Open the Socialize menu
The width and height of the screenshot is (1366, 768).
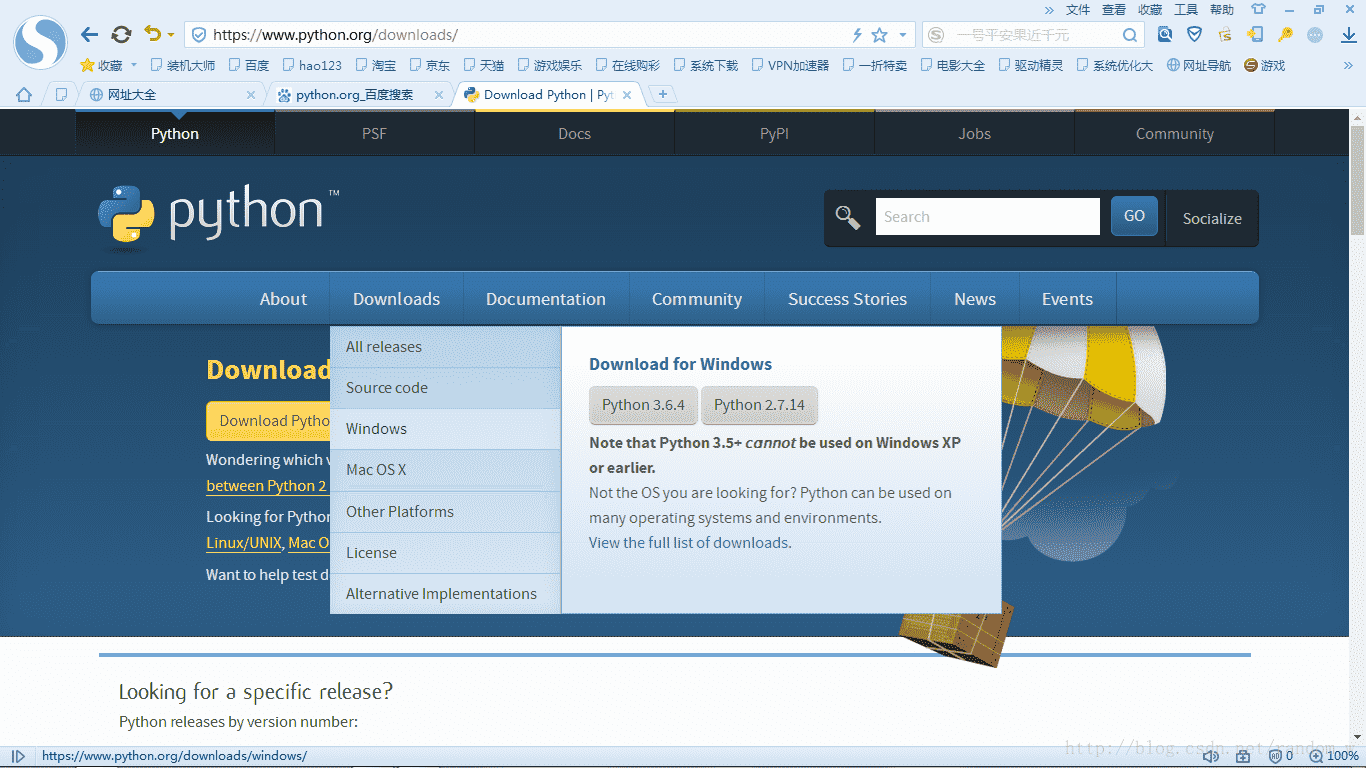[1212, 218]
